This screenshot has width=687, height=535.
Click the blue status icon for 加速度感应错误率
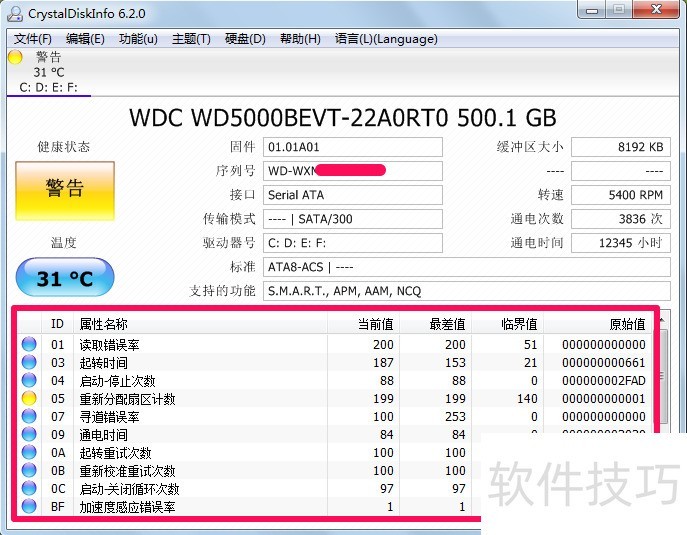pyautogui.click(x=29, y=506)
